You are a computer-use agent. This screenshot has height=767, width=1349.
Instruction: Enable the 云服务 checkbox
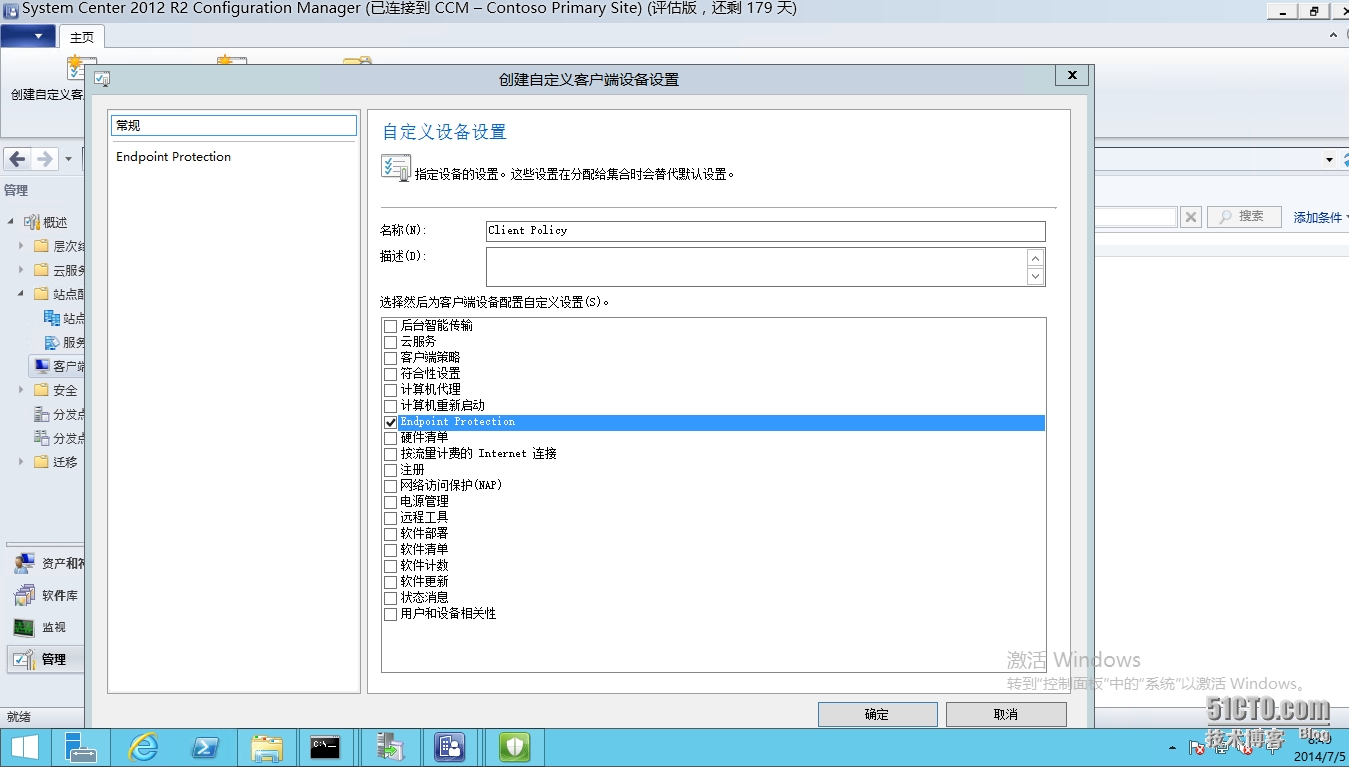coord(391,342)
